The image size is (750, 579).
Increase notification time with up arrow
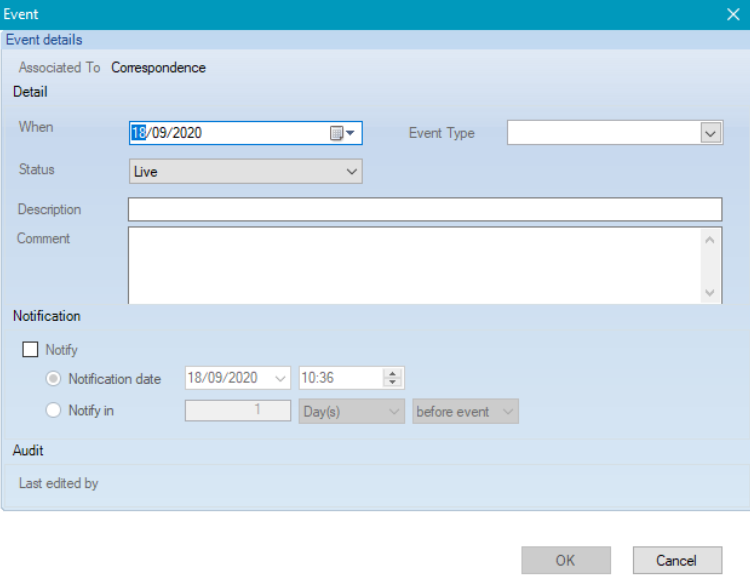point(392,373)
